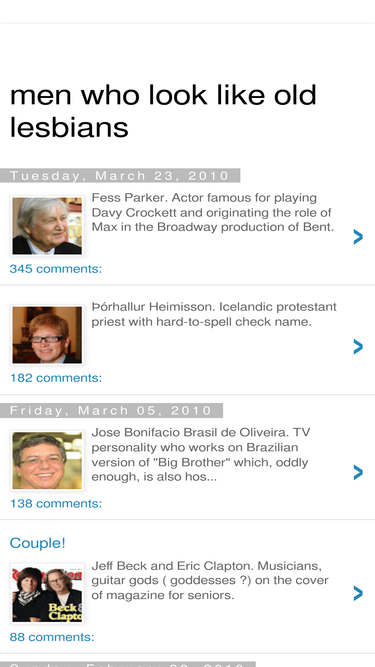Screen dimensions: 375x667
Task: Select the Tuesday, March 23, 2010 date header
Action: 120,176
